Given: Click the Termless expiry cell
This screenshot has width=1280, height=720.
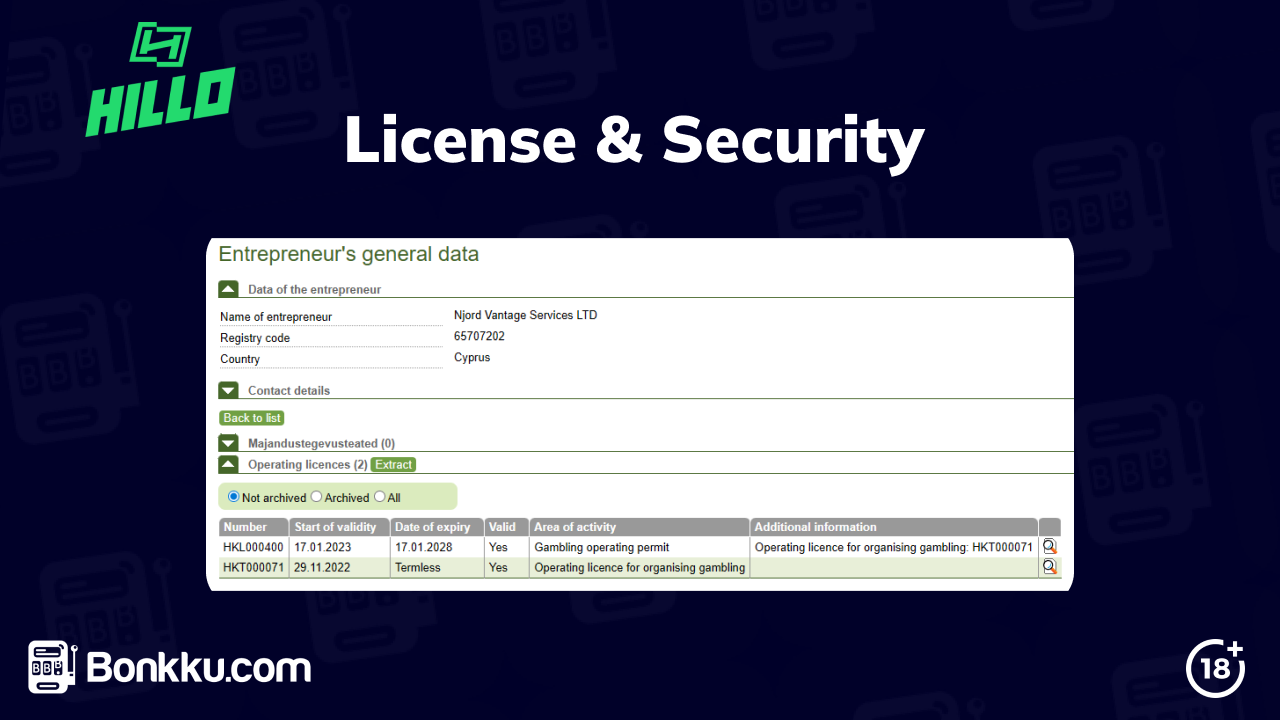Looking at the screenshot, I should click(437, 567).
